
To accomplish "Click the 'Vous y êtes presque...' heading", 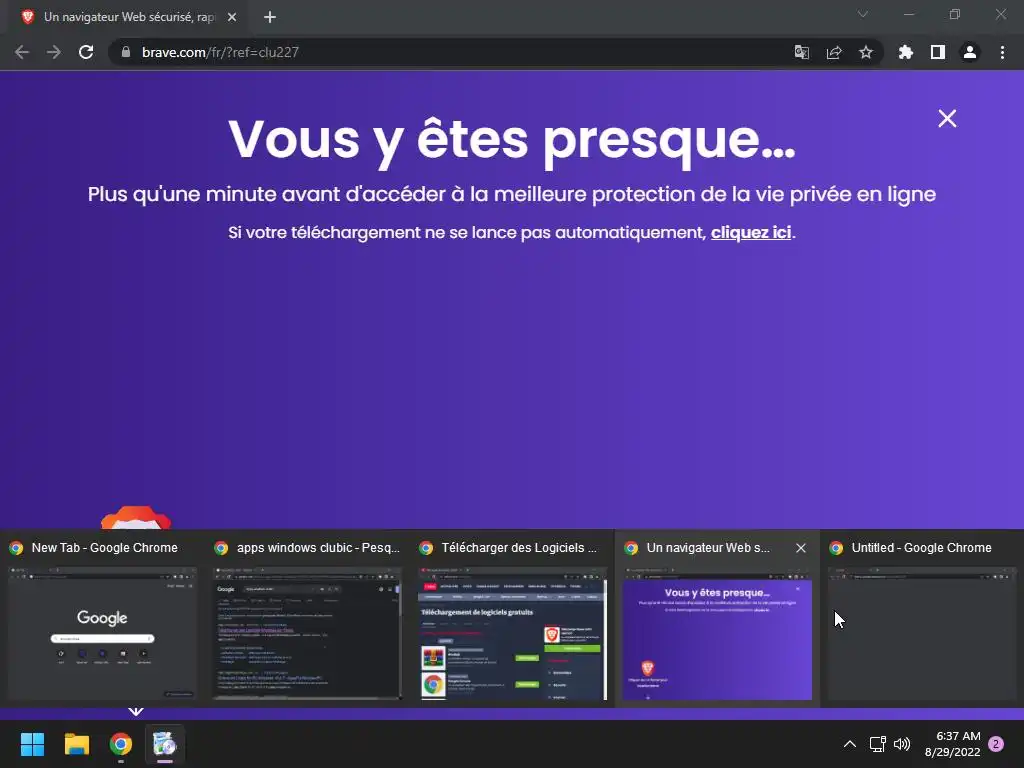I will [x=512, y=139].
